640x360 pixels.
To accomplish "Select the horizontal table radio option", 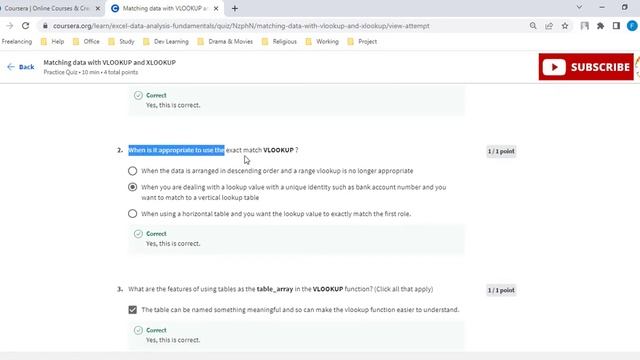I will click(x=132, y=213).
